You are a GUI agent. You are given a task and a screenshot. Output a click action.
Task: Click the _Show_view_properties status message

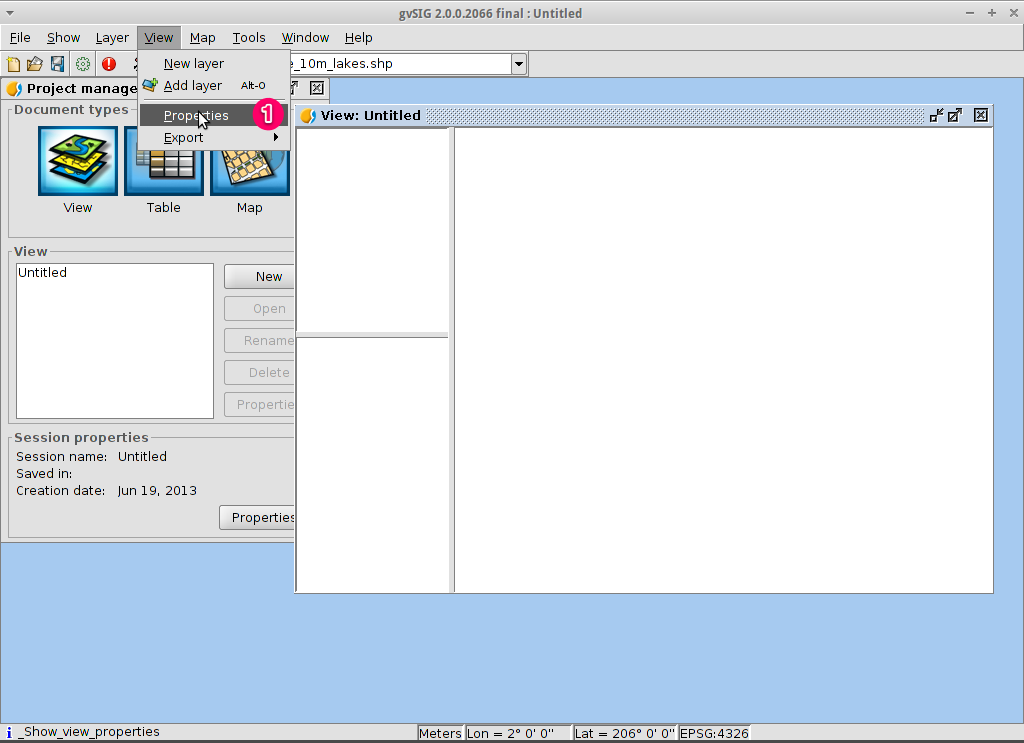tap(89, 732)
